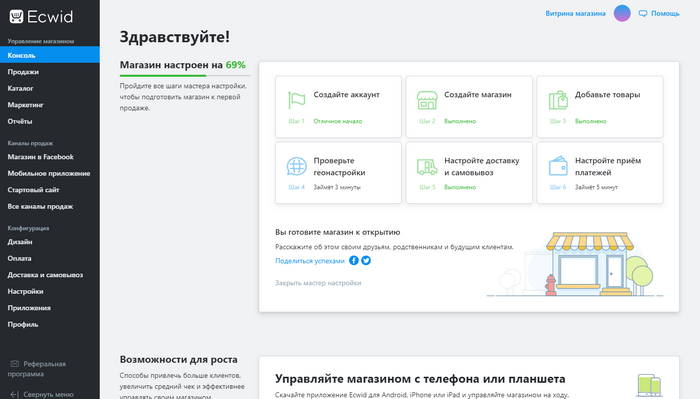This screenshot has width=700, height=399.
Task: Open Настройки in the sidebar
Action: point(25,291)
